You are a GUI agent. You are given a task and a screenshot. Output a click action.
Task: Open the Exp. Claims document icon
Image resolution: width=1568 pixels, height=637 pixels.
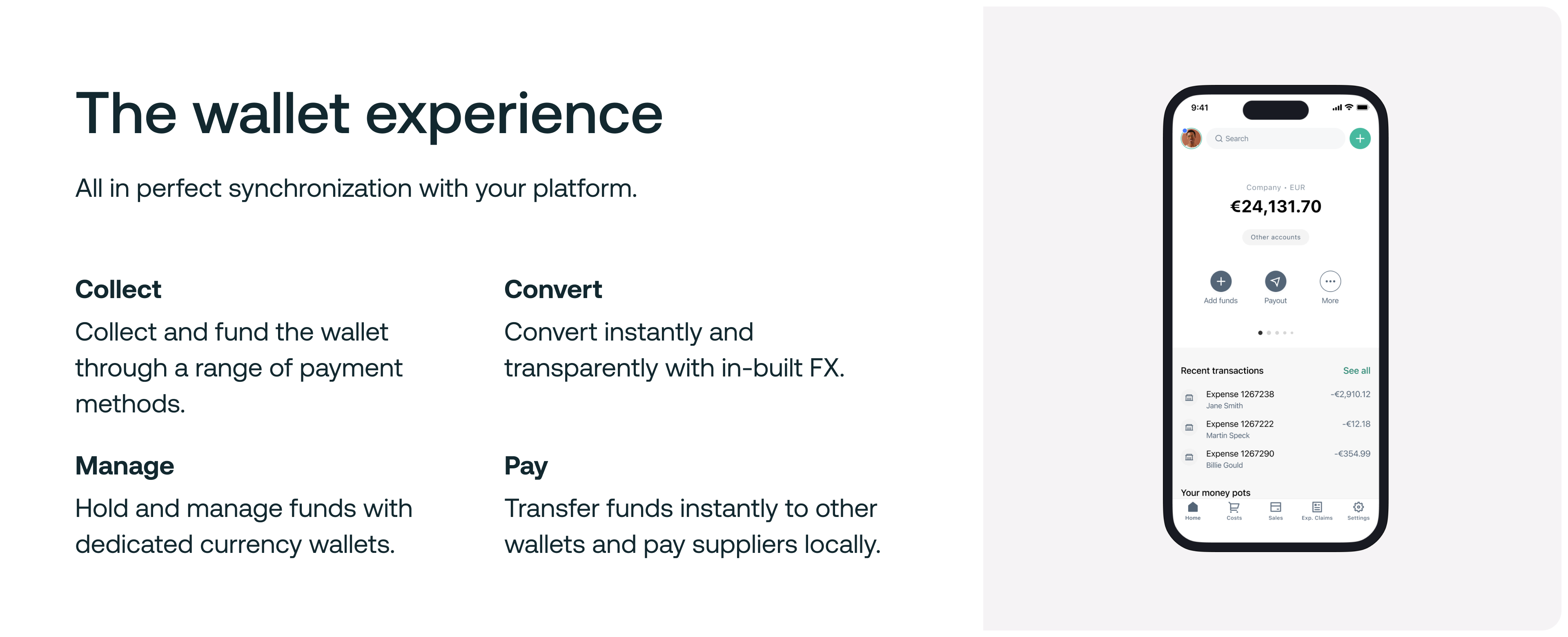(1316, 507)
